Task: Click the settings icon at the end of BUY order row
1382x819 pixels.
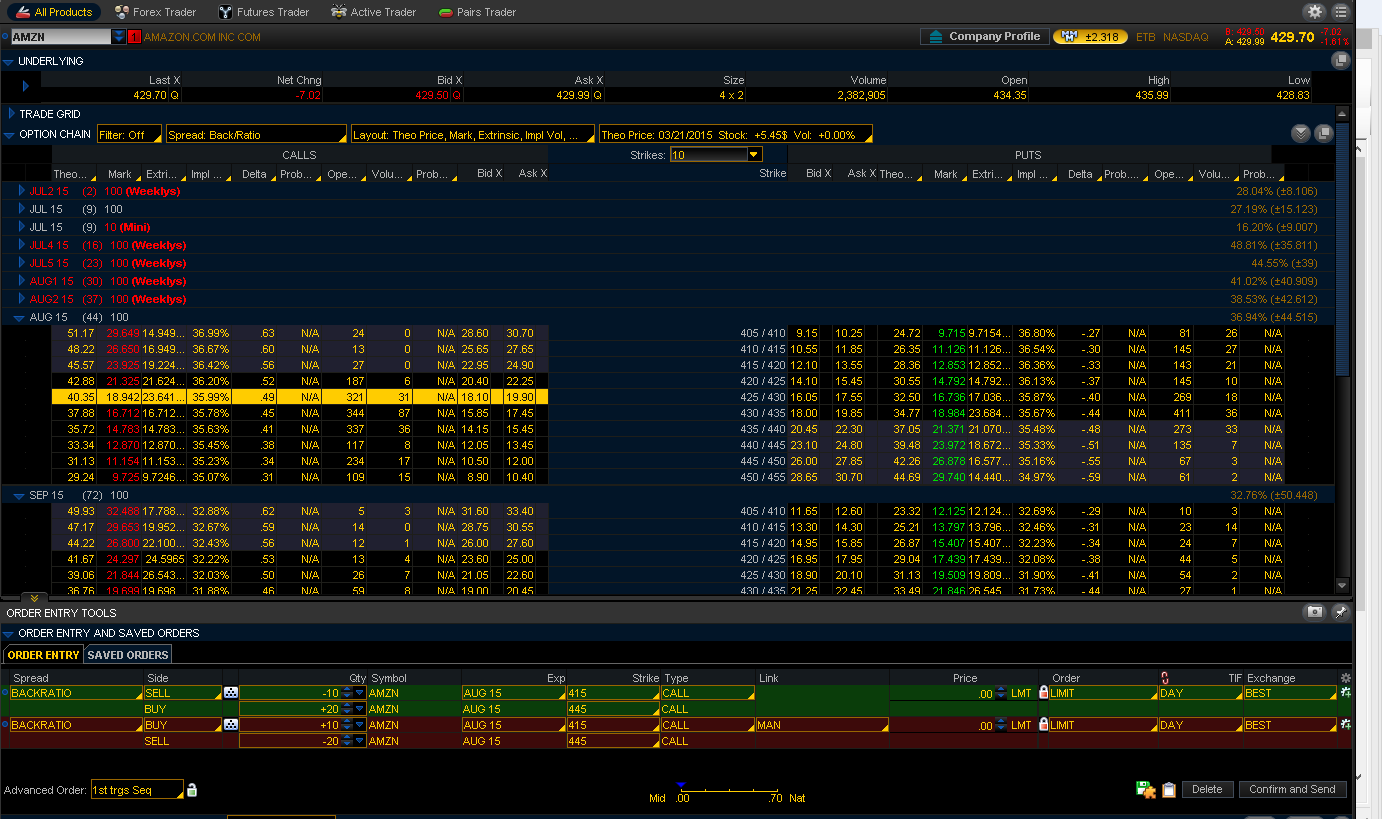Action: 1345,725
